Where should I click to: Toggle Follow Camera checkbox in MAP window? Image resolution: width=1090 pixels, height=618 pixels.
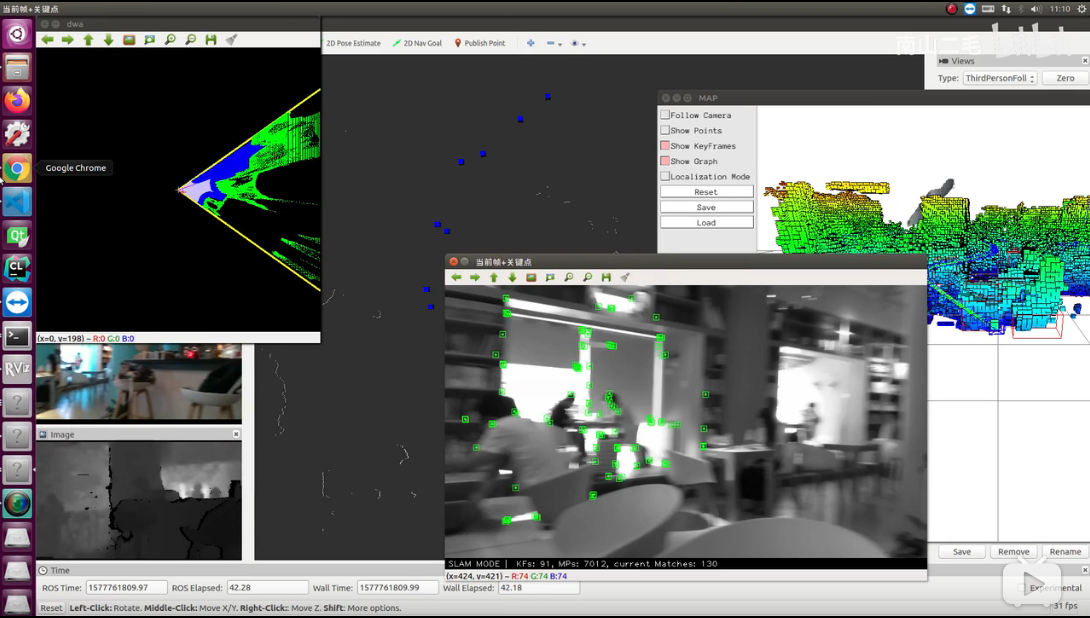665,115
